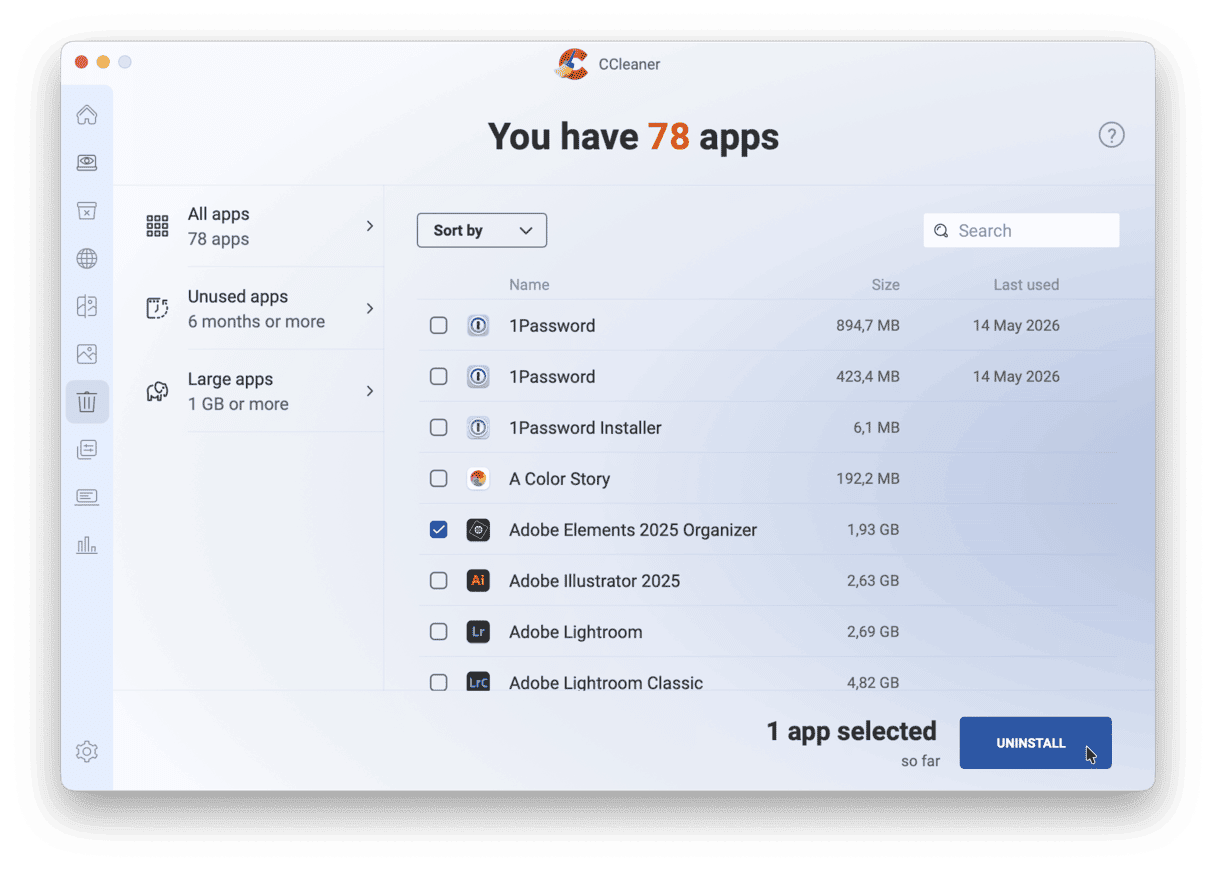Click the Adobe Lightroom Lr icon
1216x871 pixels.
[478, 631]
